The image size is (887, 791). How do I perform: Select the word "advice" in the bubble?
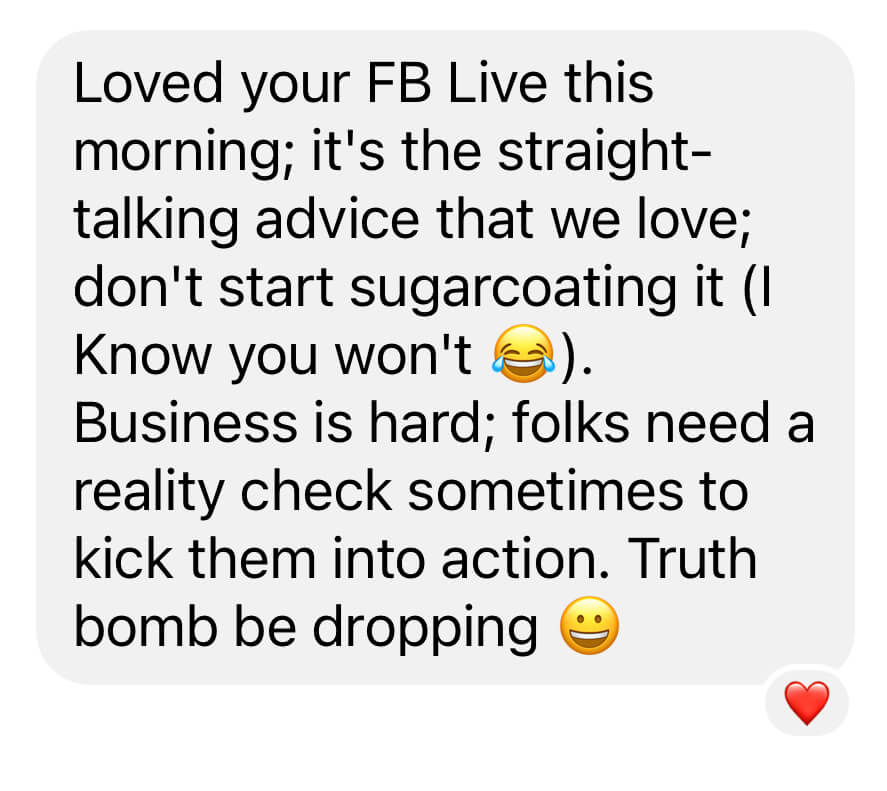(x=337, y=221)
